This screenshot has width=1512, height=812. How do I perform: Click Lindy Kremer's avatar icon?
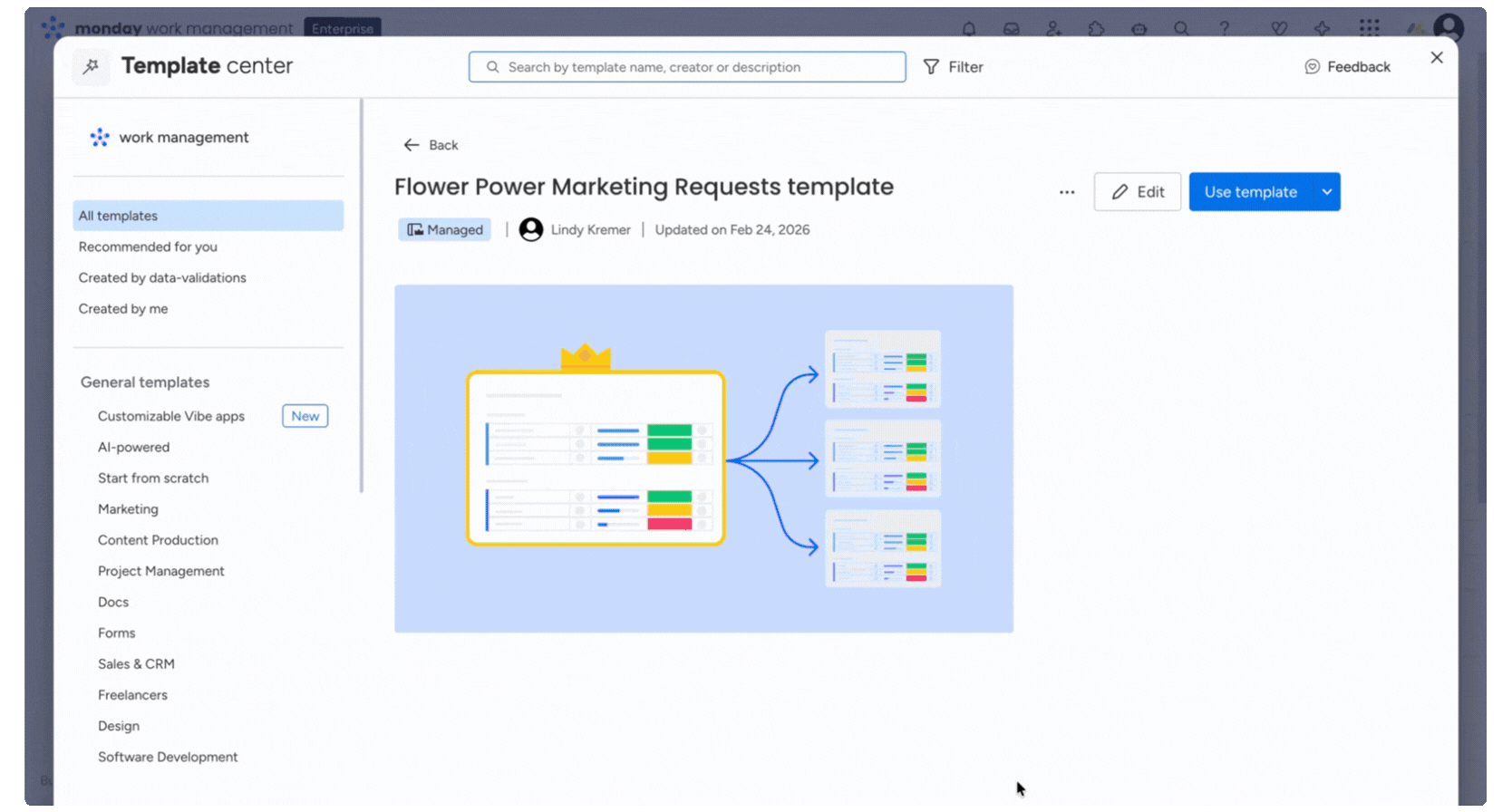531,230
